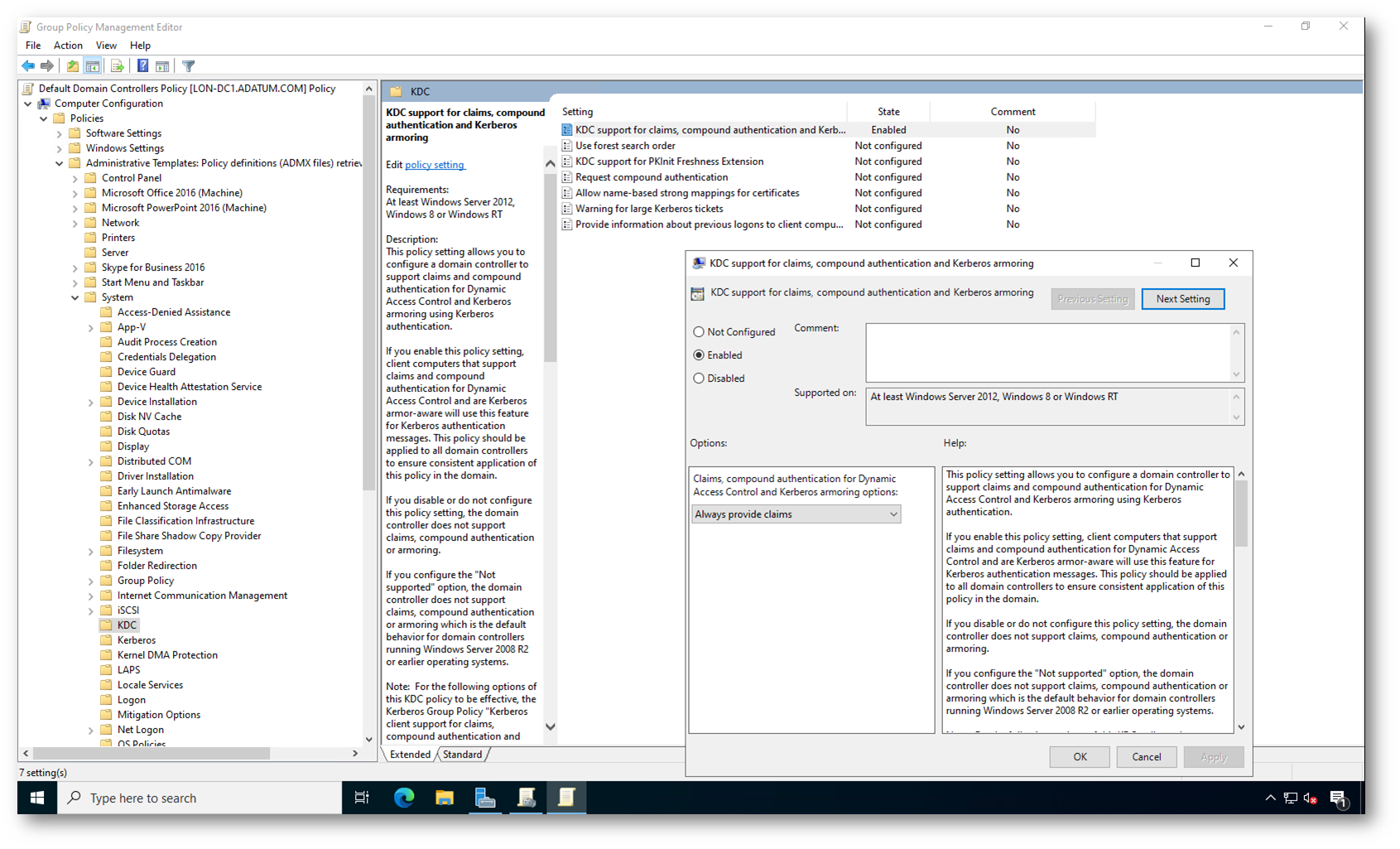Viewport: 1400px width, 849px height.
Task: Open Microsoft Edge from the taskbar
Action: [x=404, y=798]
